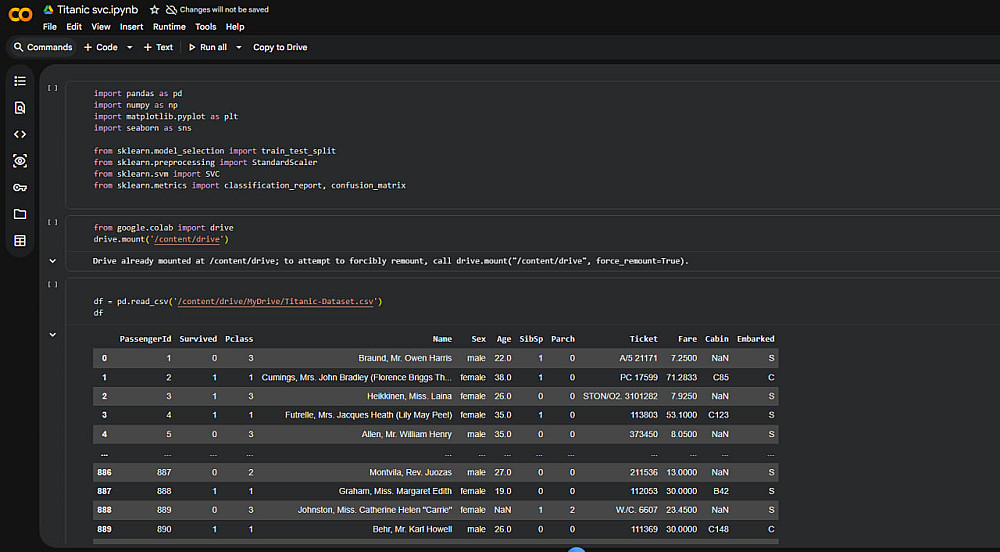Image resolution: width=1000 pixels, height=552 pixels.
Task: Add a new Text cell
Action: [x=158, y=47]
